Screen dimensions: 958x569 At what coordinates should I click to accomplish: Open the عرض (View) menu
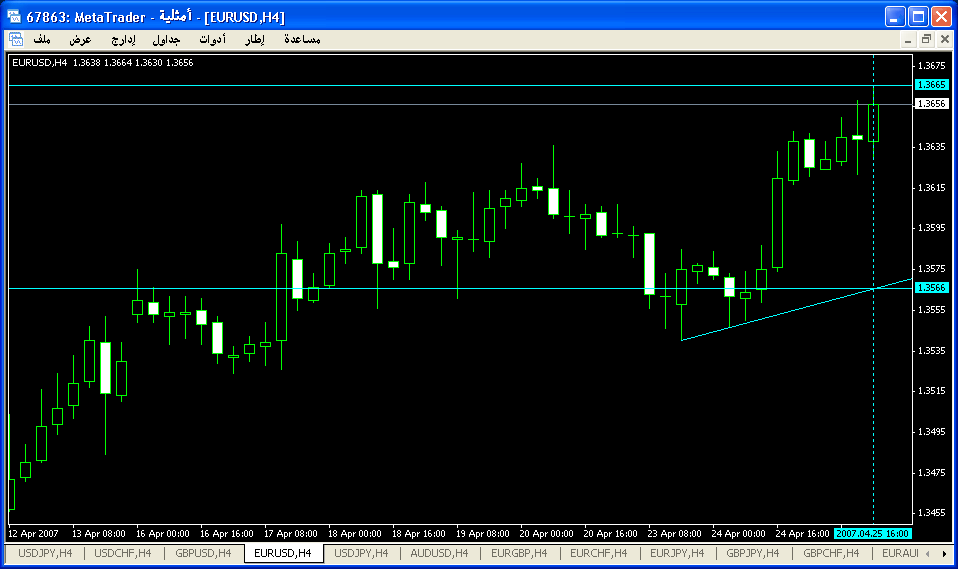click(80, 40)
